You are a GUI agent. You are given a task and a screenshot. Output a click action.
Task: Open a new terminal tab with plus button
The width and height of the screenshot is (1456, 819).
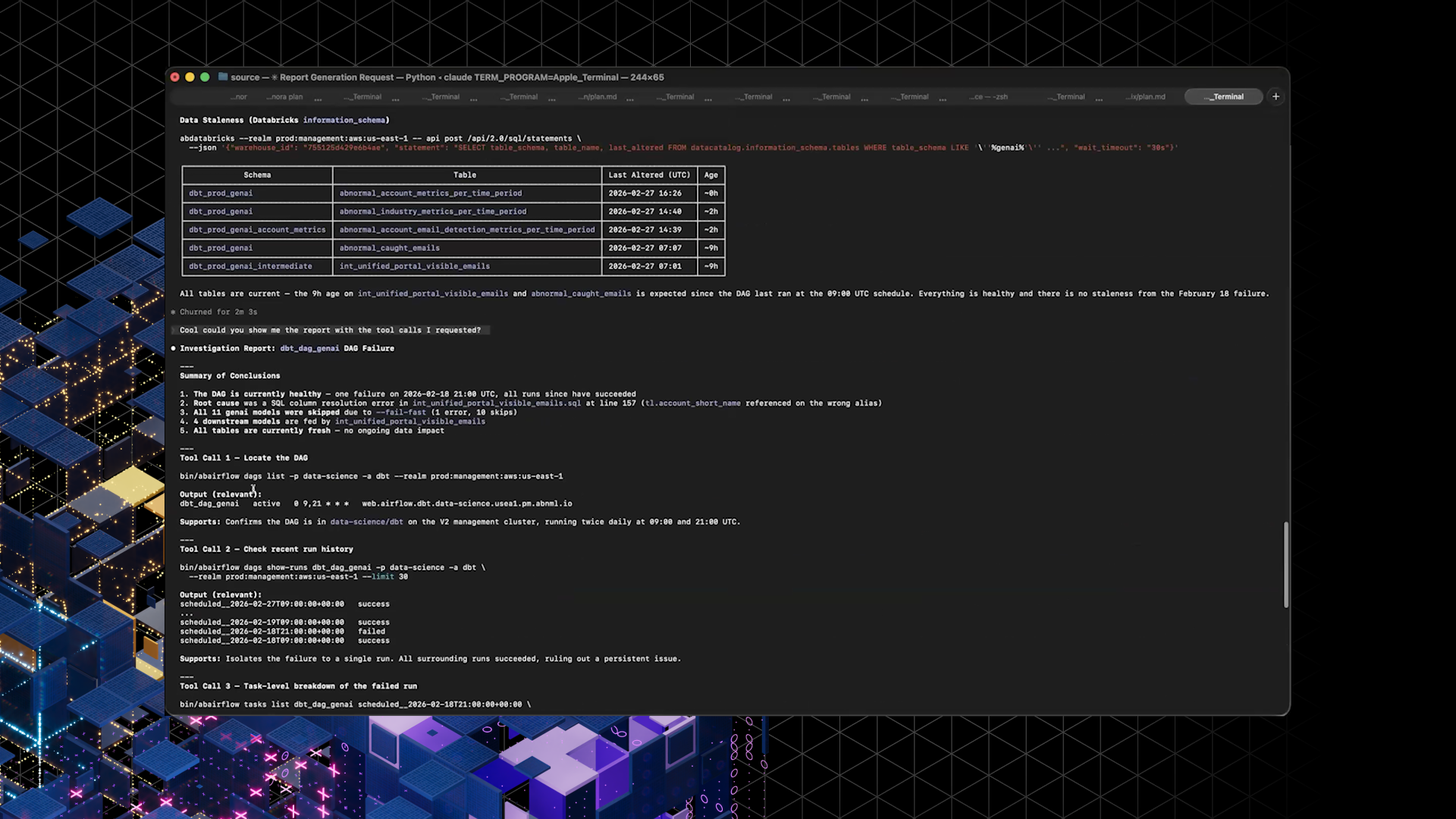click(1276, 96)
